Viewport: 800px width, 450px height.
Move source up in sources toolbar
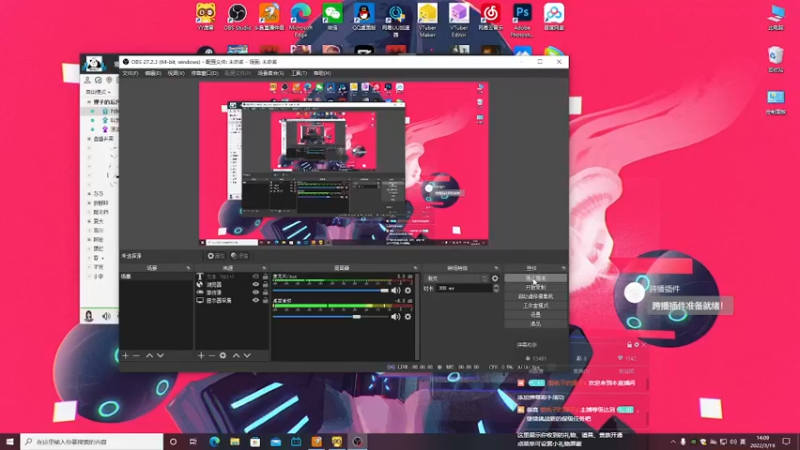pos(236,355)
